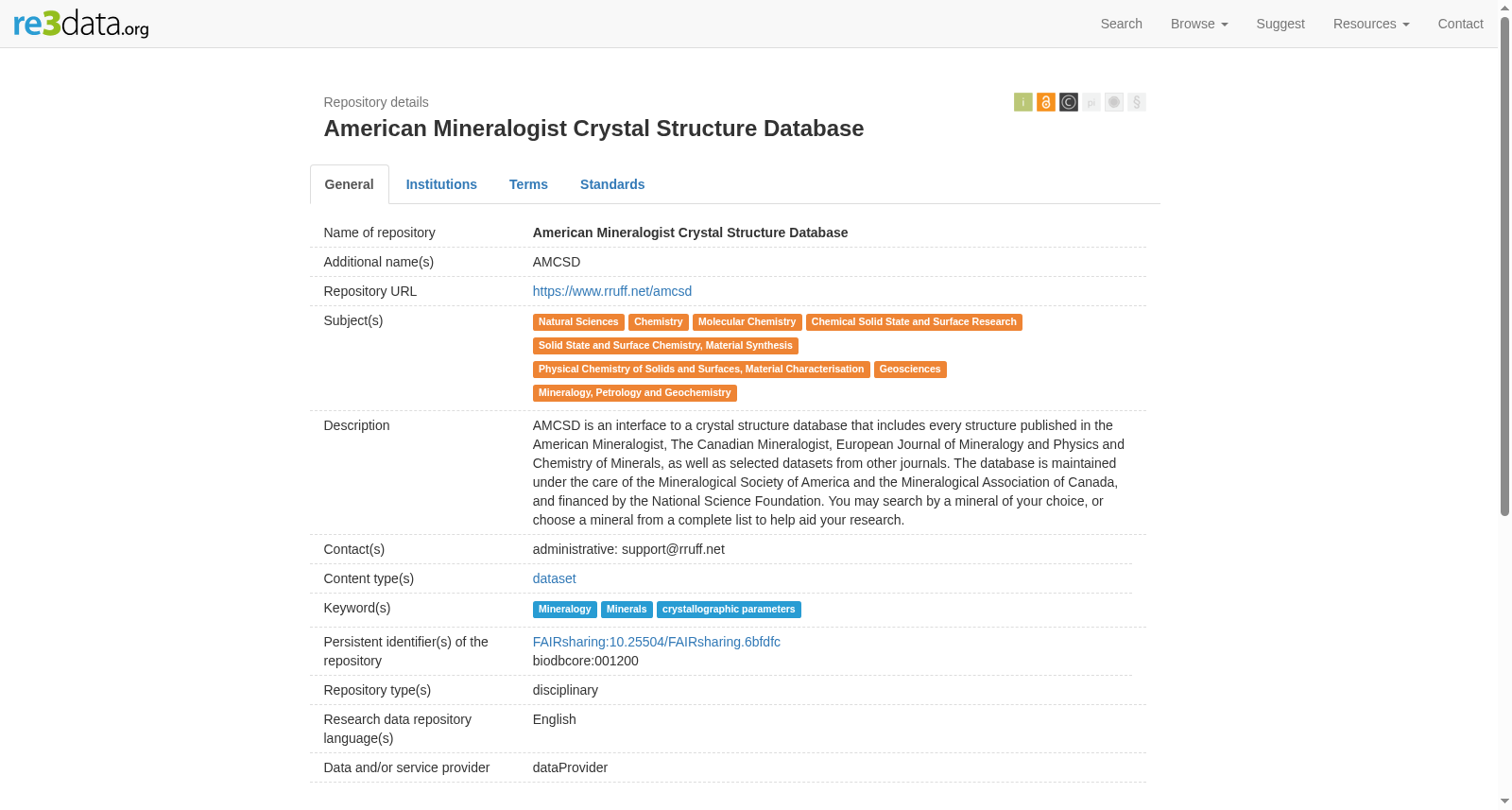Click the greyed-out 'pi' persistent identifier badge

1091,102
